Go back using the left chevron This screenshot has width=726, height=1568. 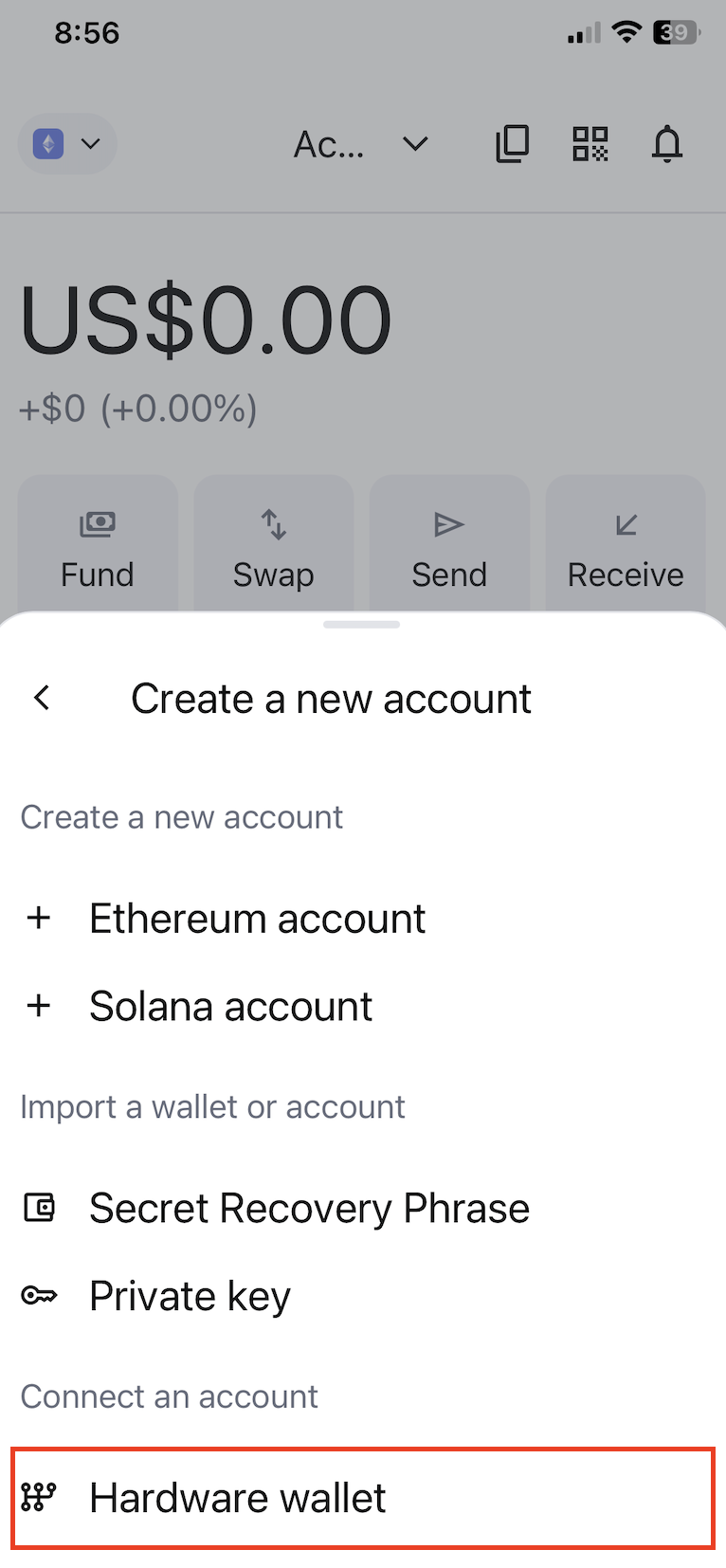coord(42,699)
